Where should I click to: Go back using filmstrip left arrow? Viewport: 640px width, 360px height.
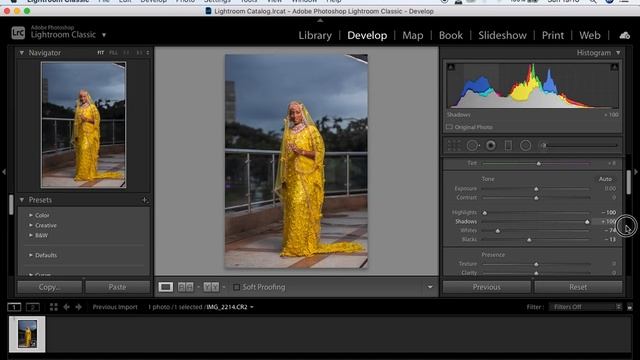(66, 307)
